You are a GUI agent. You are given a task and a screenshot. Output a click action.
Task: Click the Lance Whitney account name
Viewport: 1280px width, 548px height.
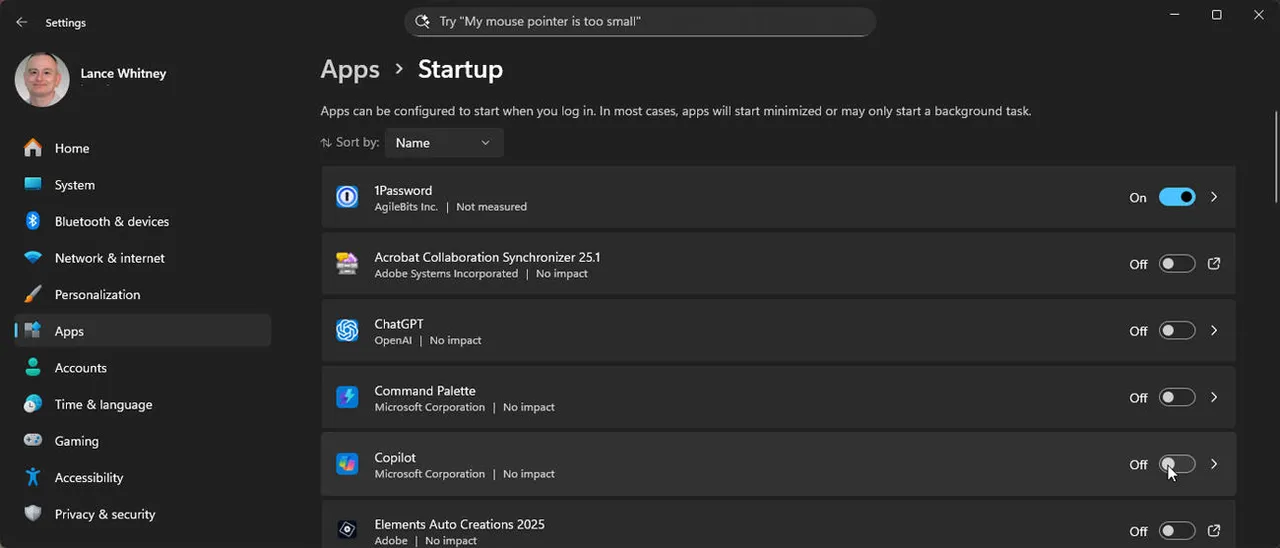[123, 74]
